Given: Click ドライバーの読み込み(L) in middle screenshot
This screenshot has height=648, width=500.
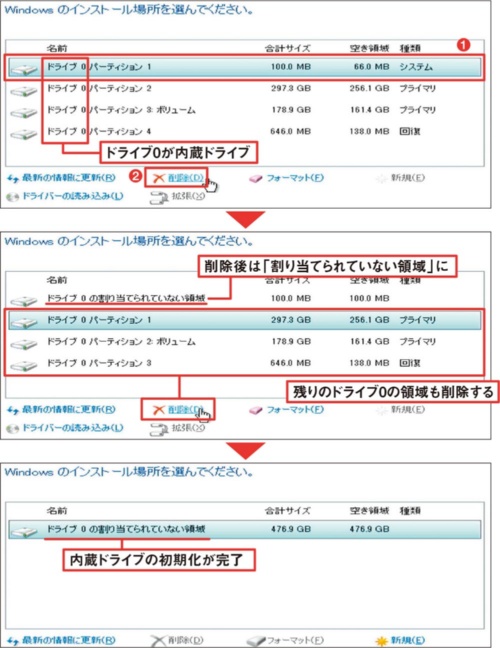Looking at the screenshot, I should coord(72,427).
